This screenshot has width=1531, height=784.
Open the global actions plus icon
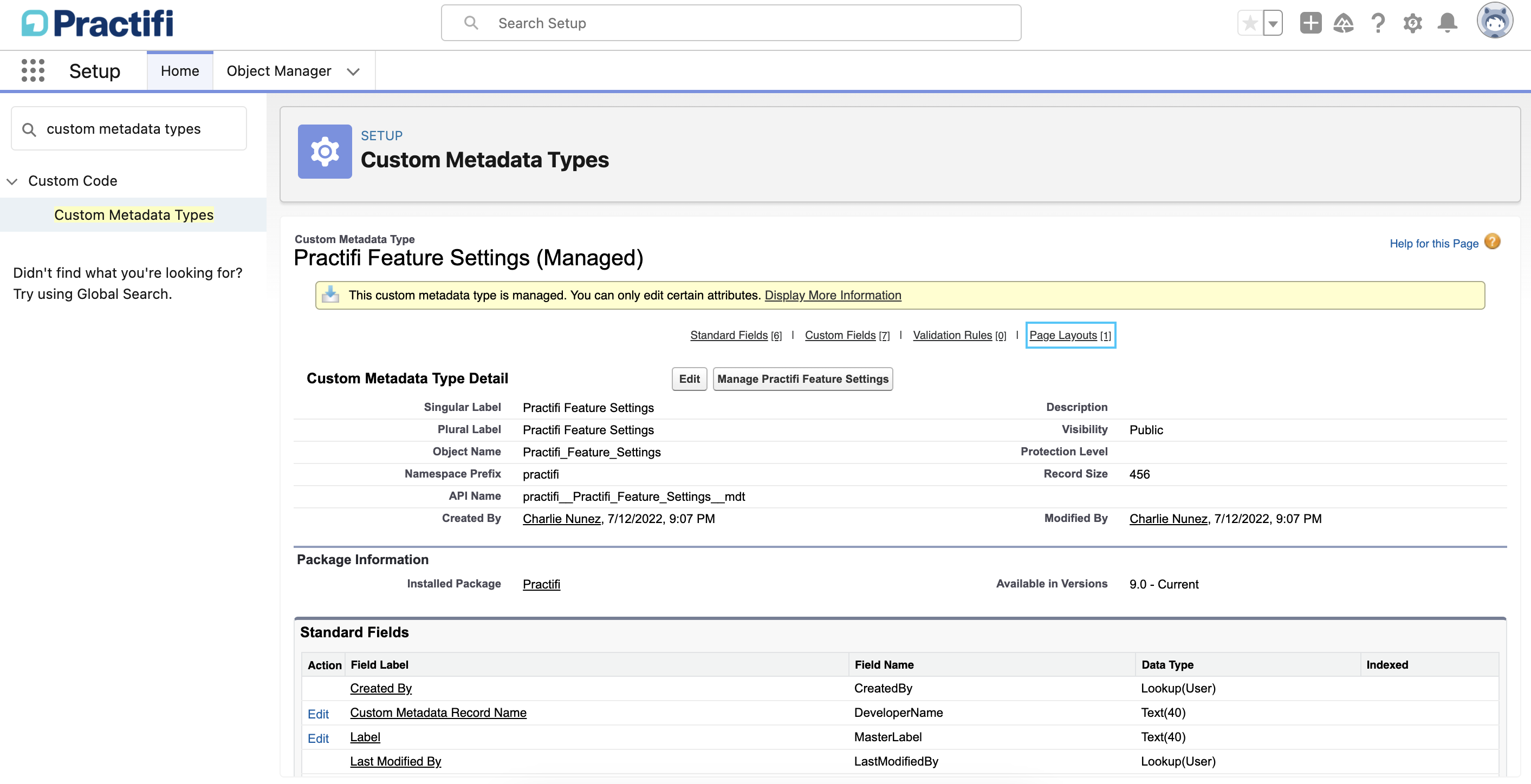(1311, 23)
